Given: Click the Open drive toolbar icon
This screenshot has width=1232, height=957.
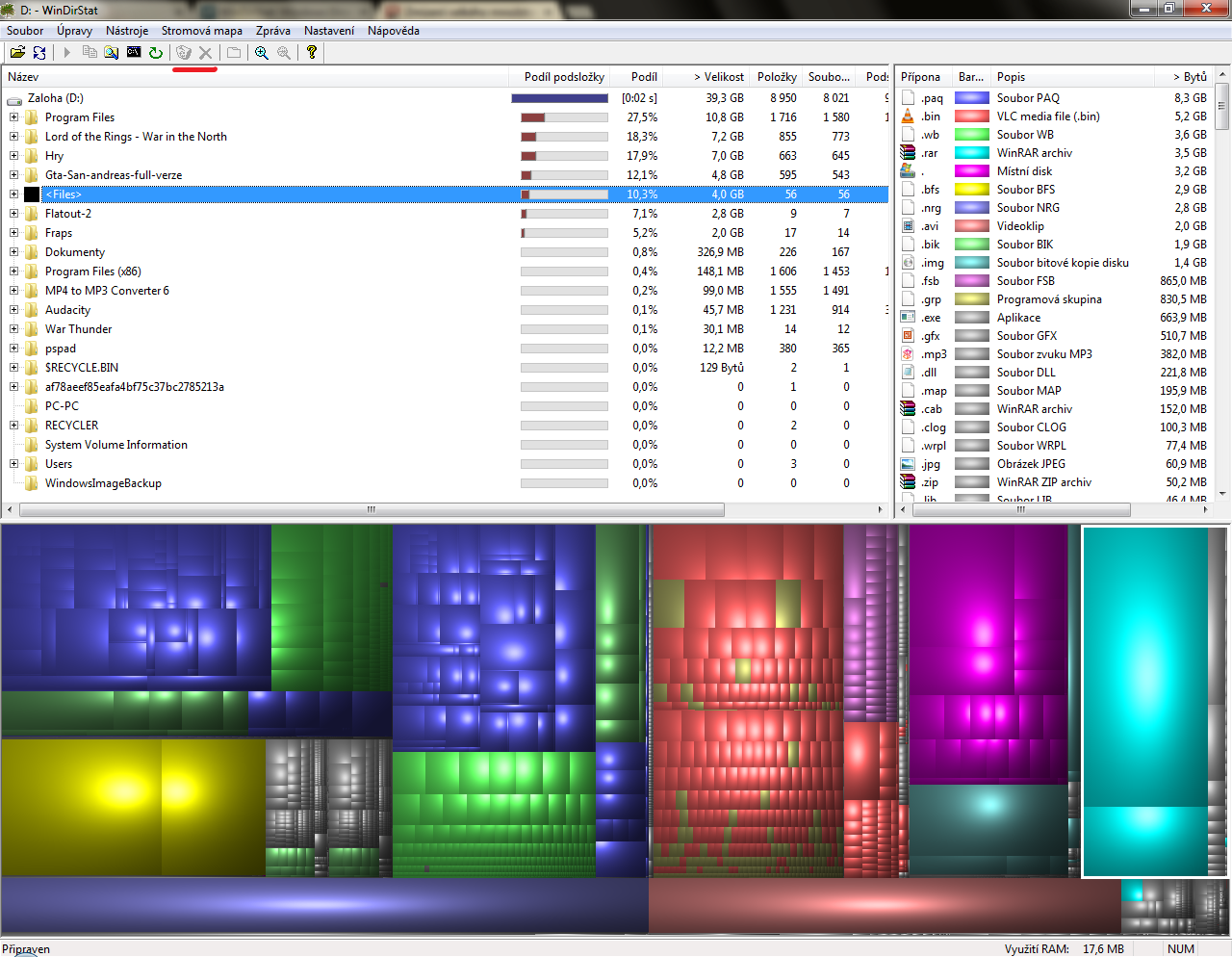Looking at the screenshot, I should pos(17,53).
